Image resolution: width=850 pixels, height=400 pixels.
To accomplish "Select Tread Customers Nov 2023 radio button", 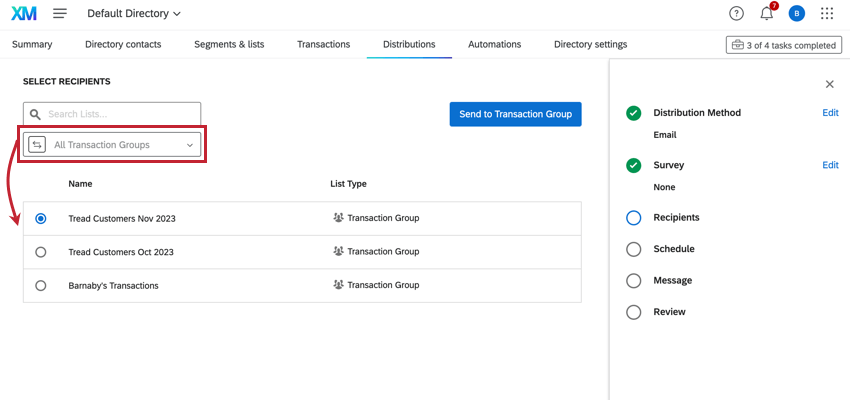I will pyautogui.click(x=41, y=218).
